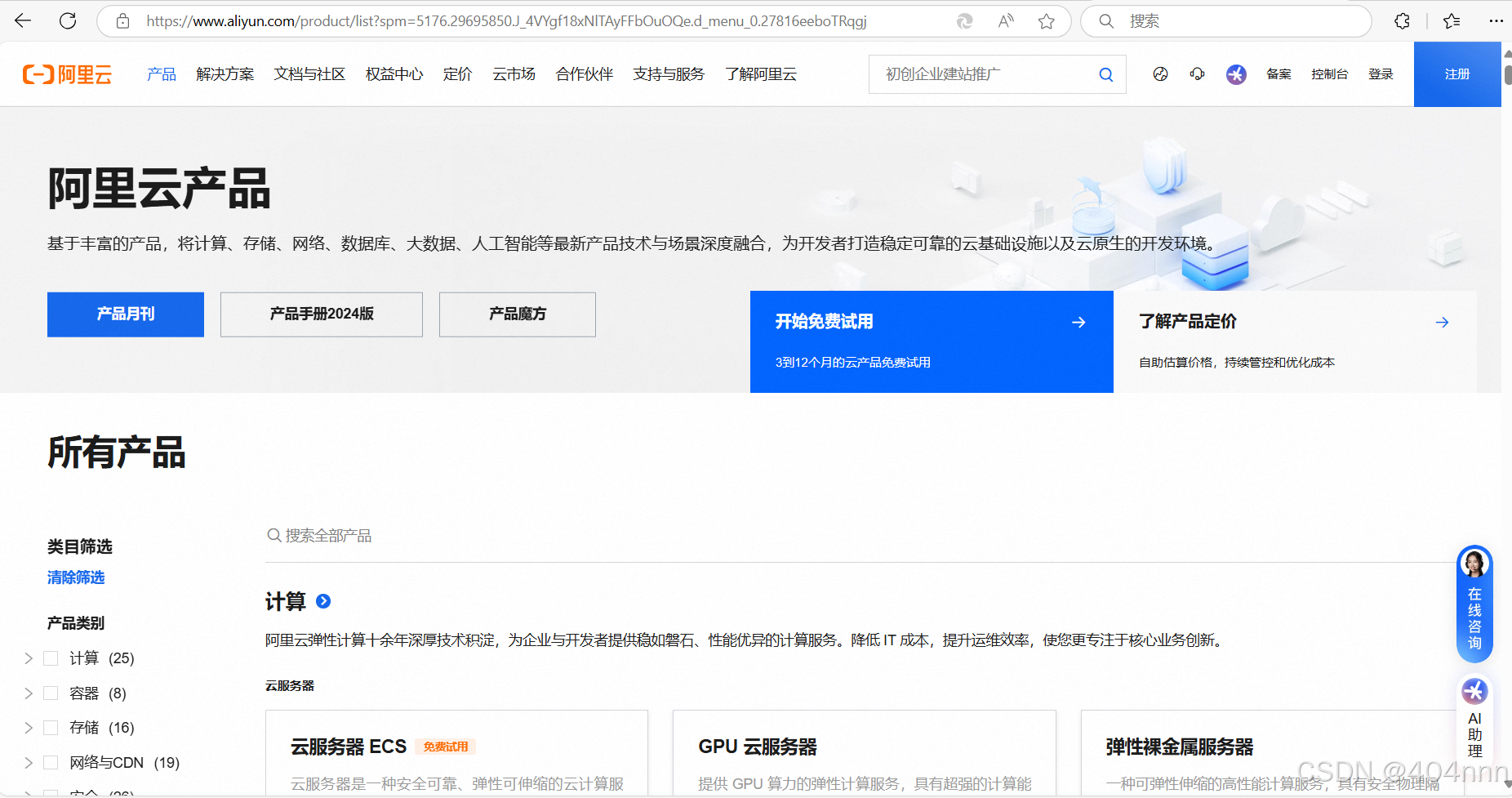Screen dimensions: 1512x798
Task: Click the browser search magnifier icon
Action: (x=1106, y=21)
